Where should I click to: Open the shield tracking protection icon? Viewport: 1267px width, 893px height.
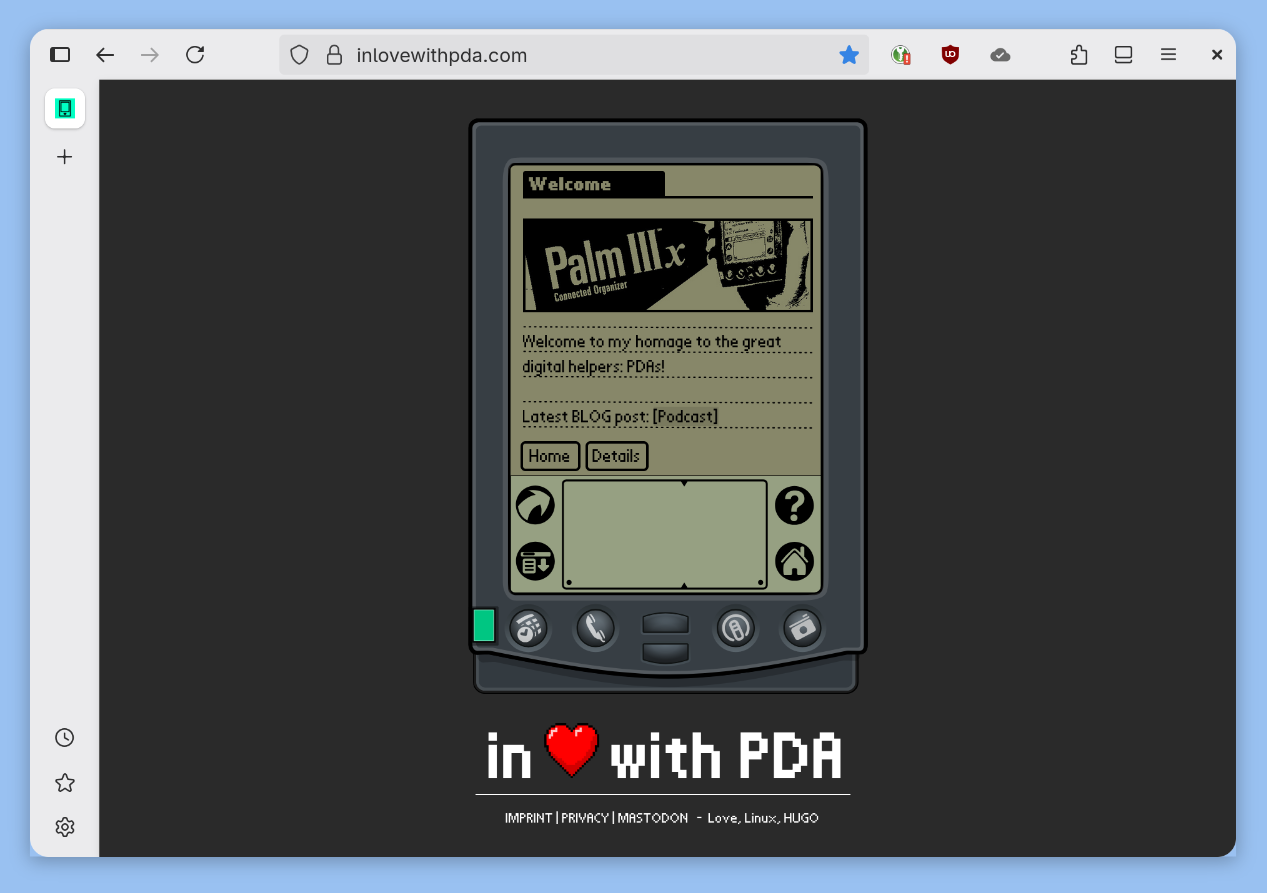point(299,55)
